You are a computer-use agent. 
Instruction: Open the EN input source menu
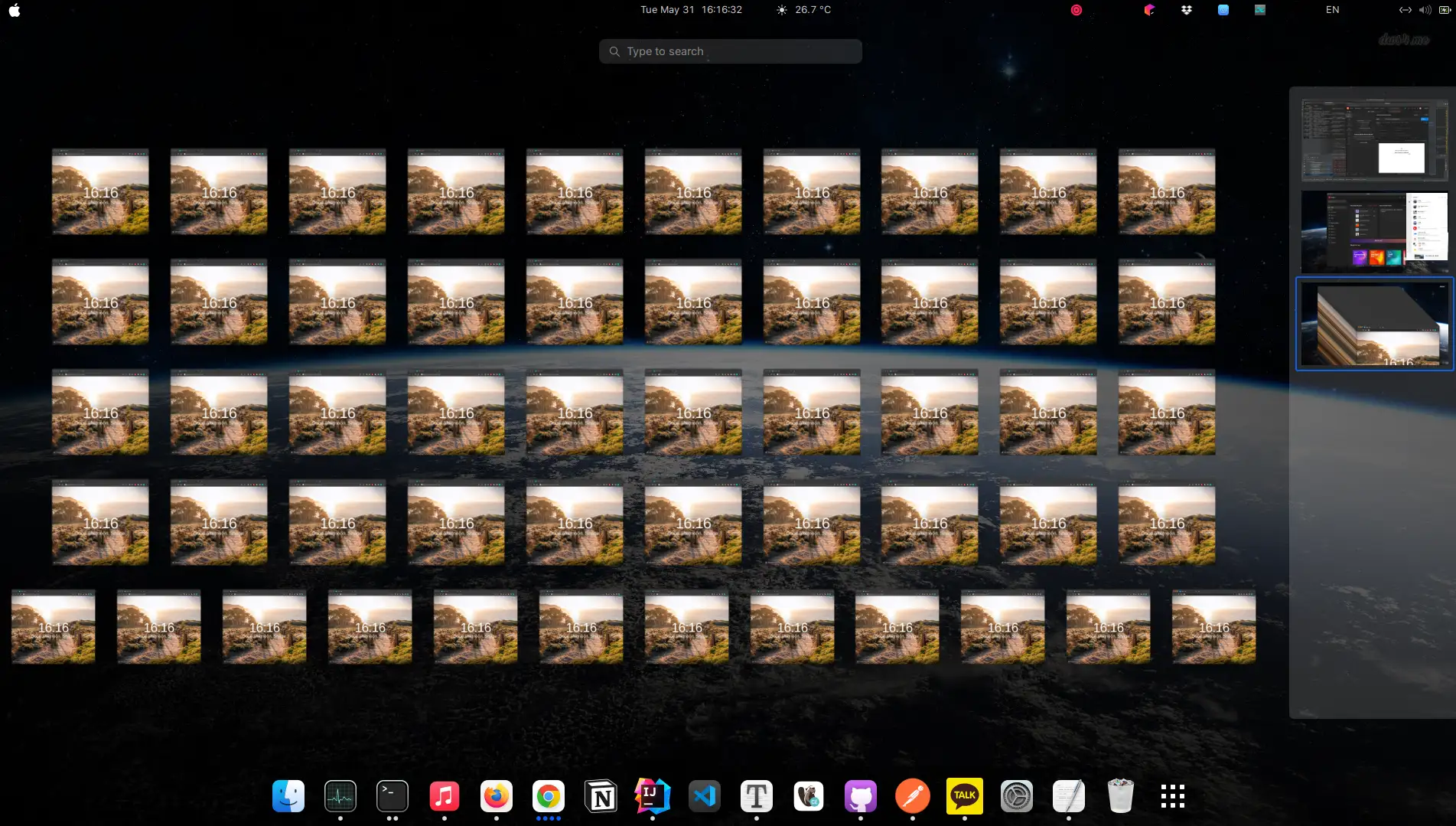point(1333,10)
